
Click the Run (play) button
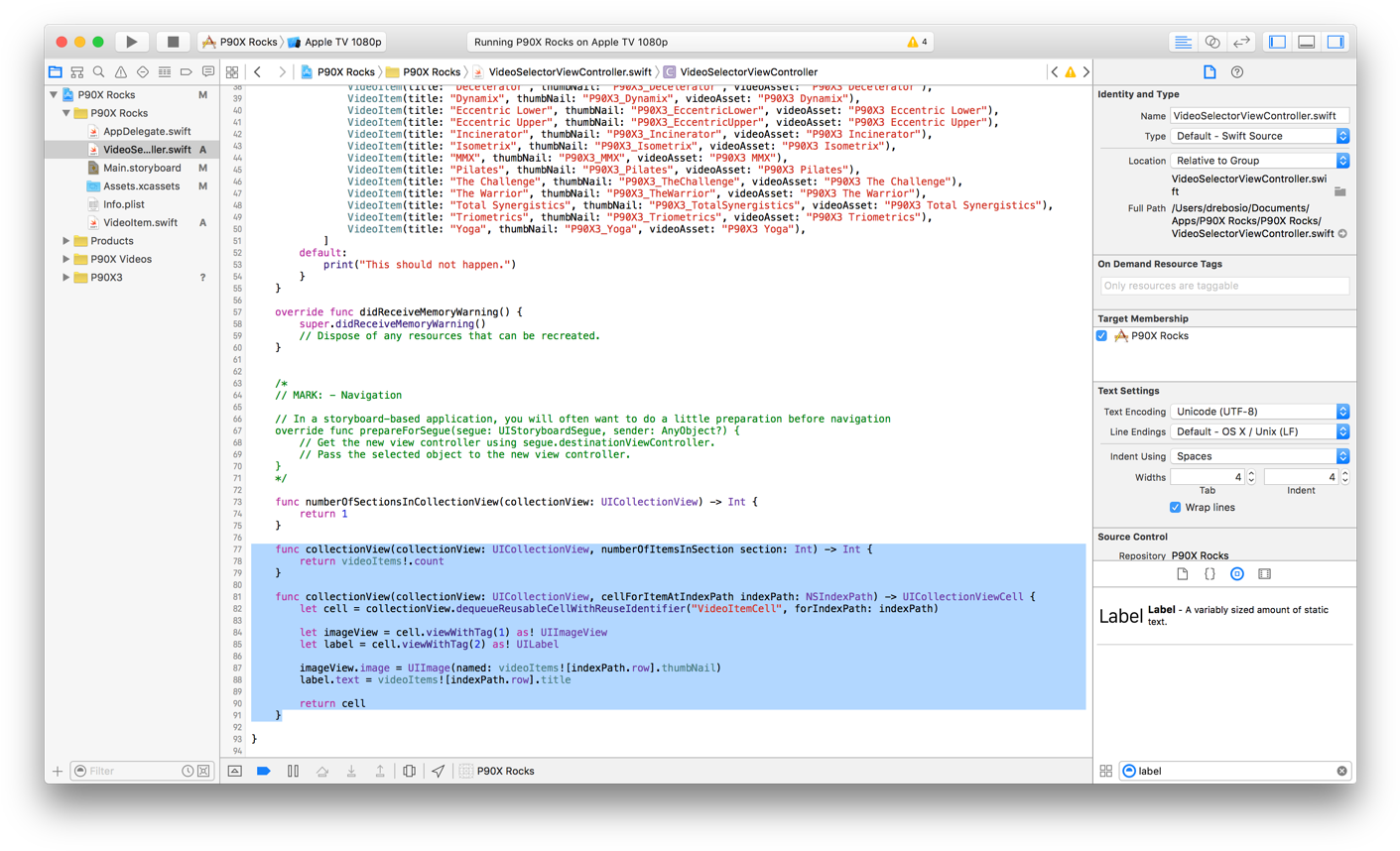[131, 42]
